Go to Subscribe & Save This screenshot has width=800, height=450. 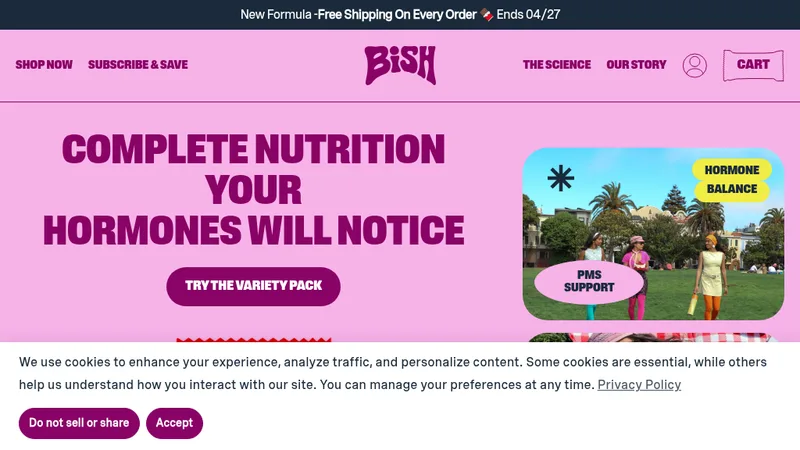(x=138, y=65)
